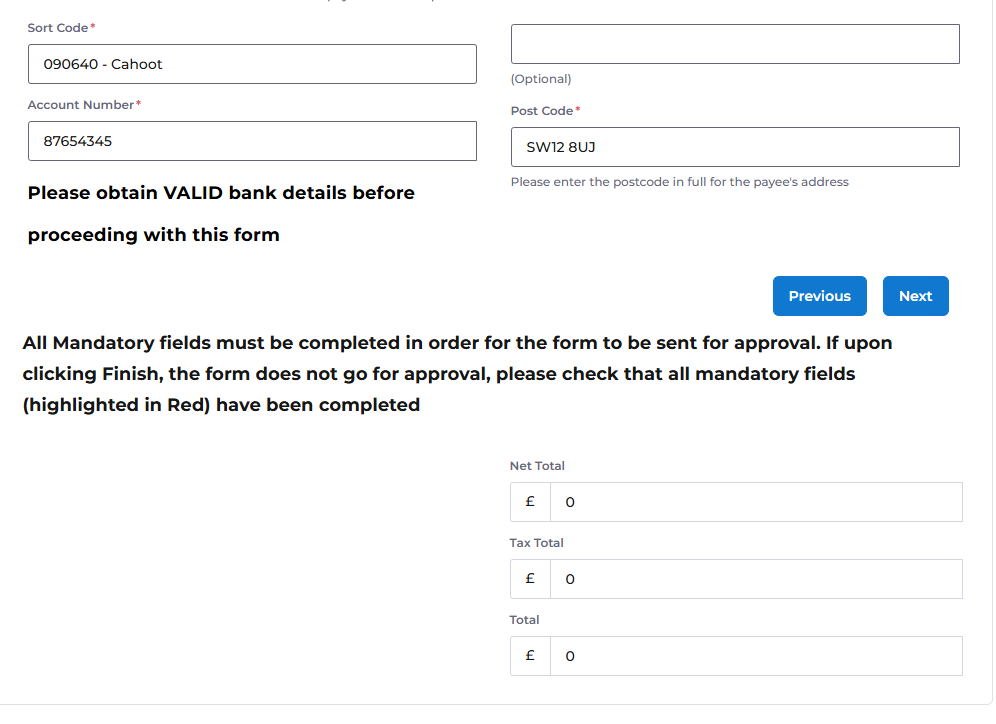The width and height of the screenshot is (996, 724).
Task: Select the Post Code field containing SW12 8UJ
Action: 735,147
